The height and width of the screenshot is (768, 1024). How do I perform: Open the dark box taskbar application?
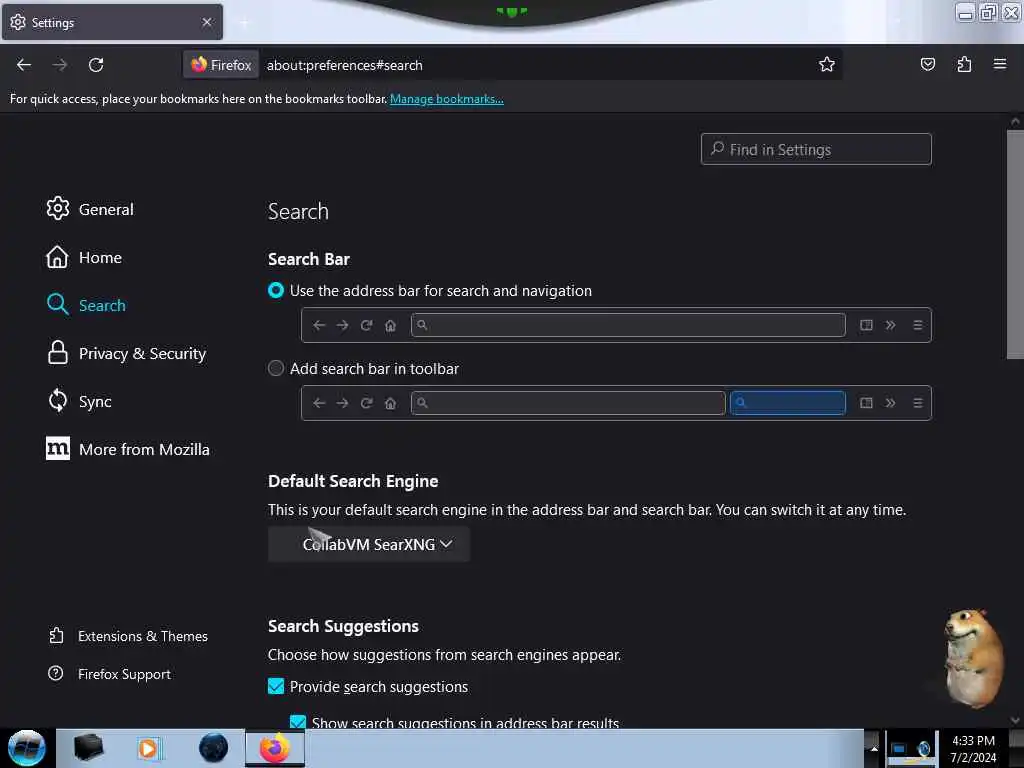88,748
